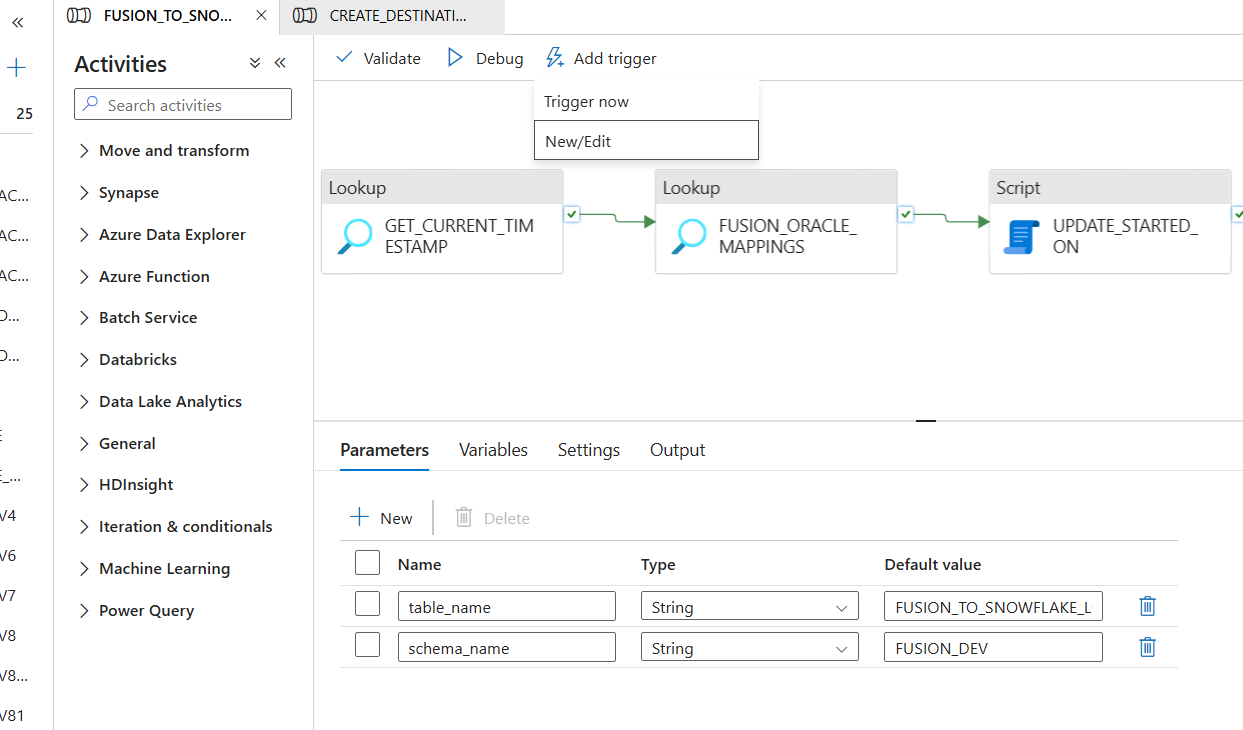Select Trigger now menu option
1243x730 pixels.
pyautogui.click(x=646, y=102)
